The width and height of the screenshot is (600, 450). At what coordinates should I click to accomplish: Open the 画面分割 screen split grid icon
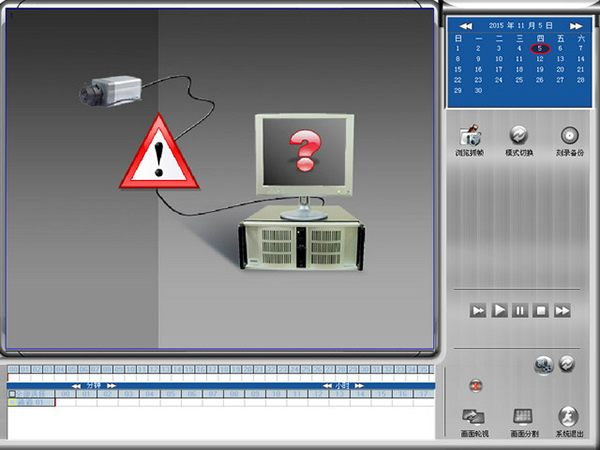coord(523,417)
